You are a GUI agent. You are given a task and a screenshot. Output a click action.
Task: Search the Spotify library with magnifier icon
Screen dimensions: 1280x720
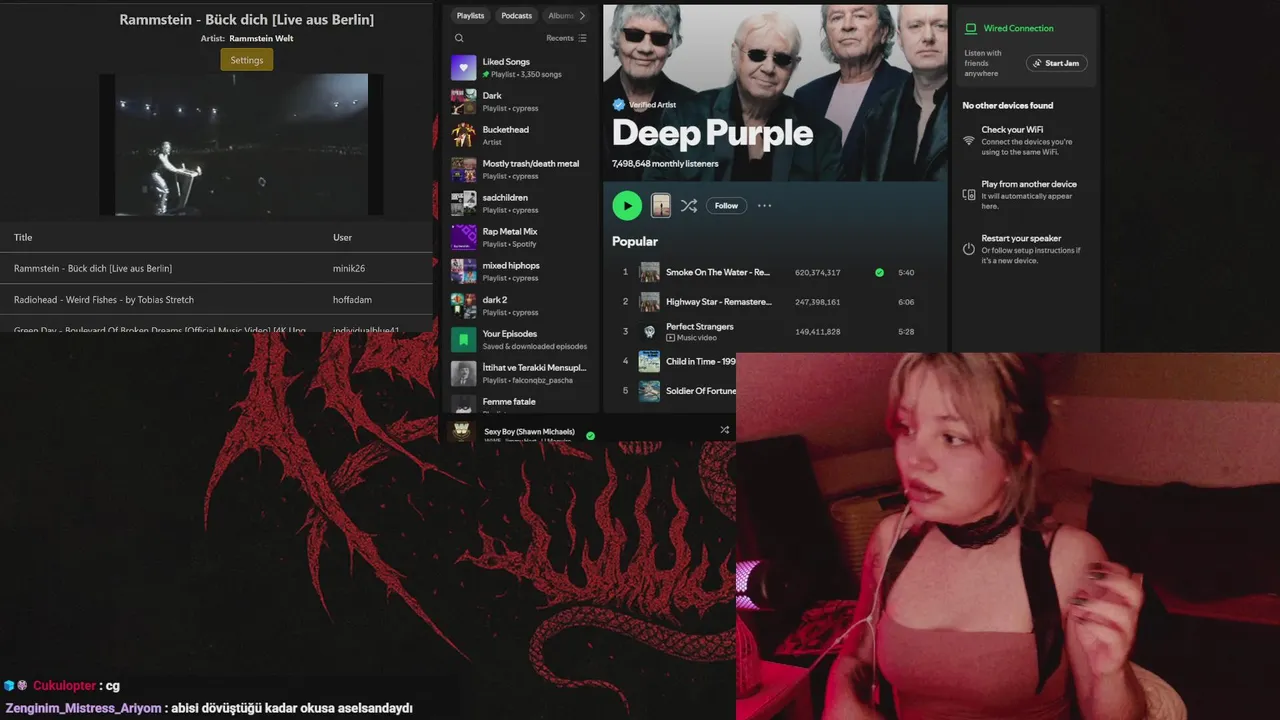(459, 38)
